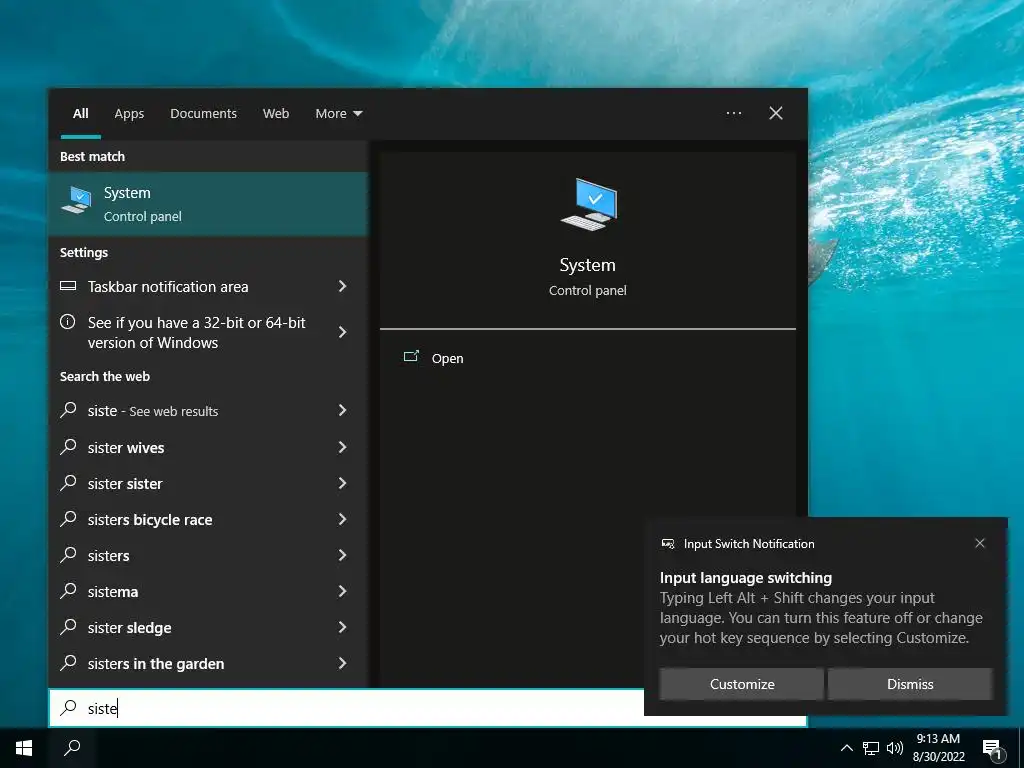Click magnifier icon beside 'sisters in the garden'
1024x768 pixels.
(68, 662)
